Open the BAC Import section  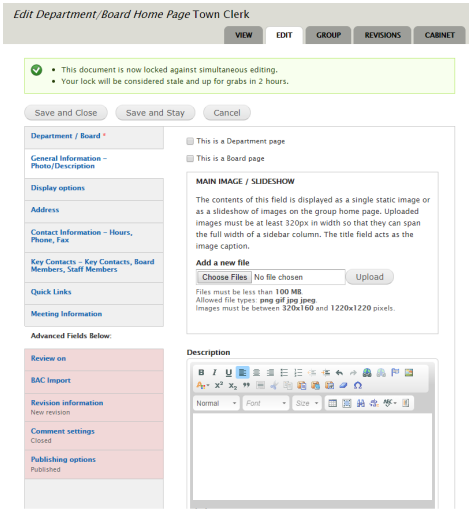tap(94, 382)
